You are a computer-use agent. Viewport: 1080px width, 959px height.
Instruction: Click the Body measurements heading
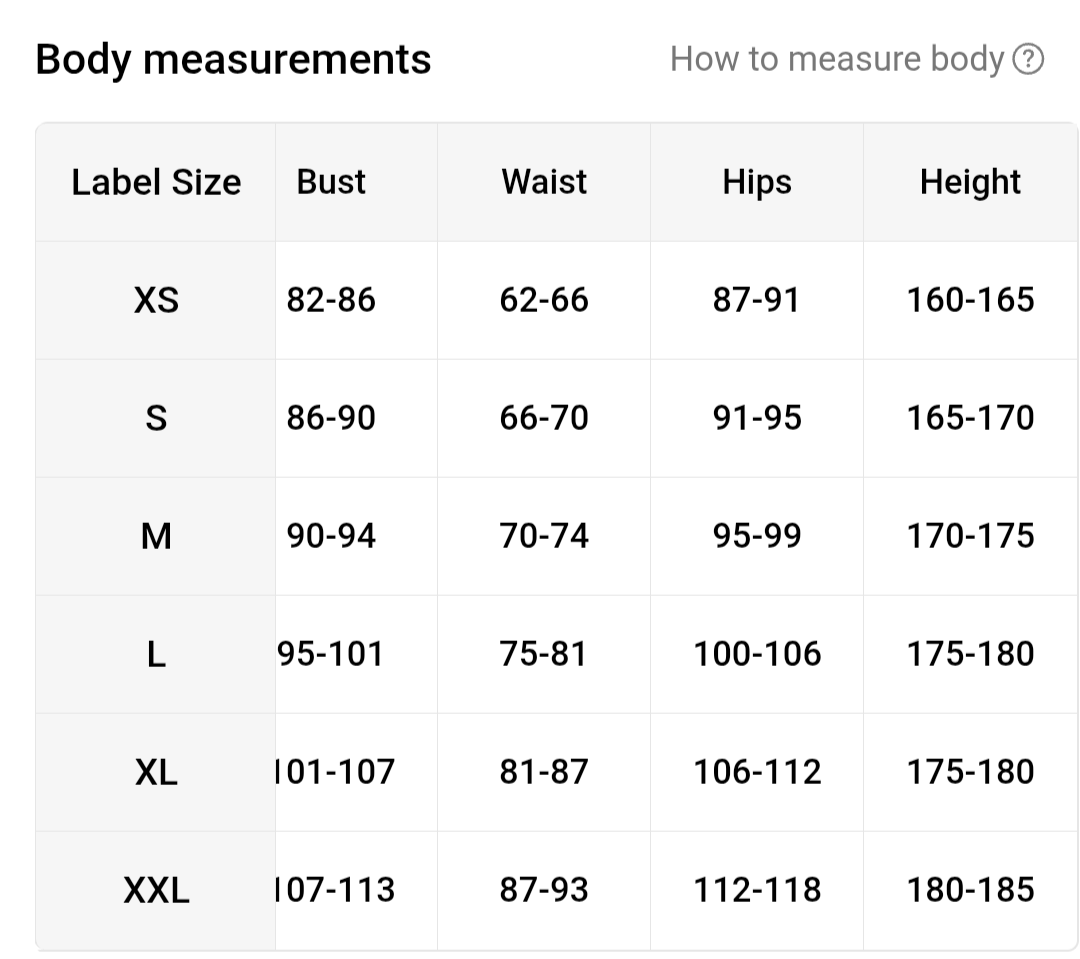[x=233, y=60]
